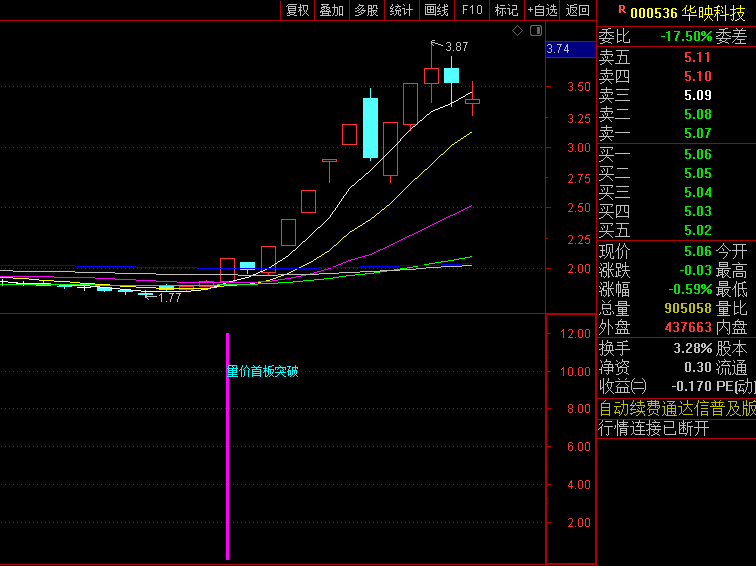Click 卖三 price 5.09
Screen dimensions: 756x566
[x=697, y=95]
